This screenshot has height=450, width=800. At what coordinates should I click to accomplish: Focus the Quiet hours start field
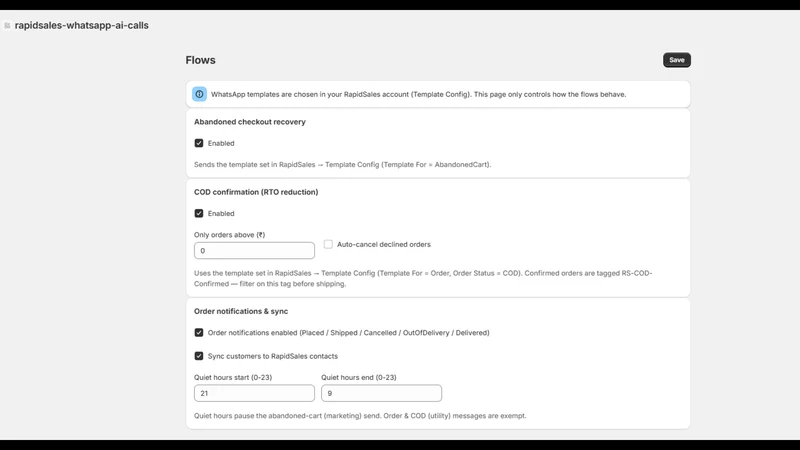click(x=254, y=393)
